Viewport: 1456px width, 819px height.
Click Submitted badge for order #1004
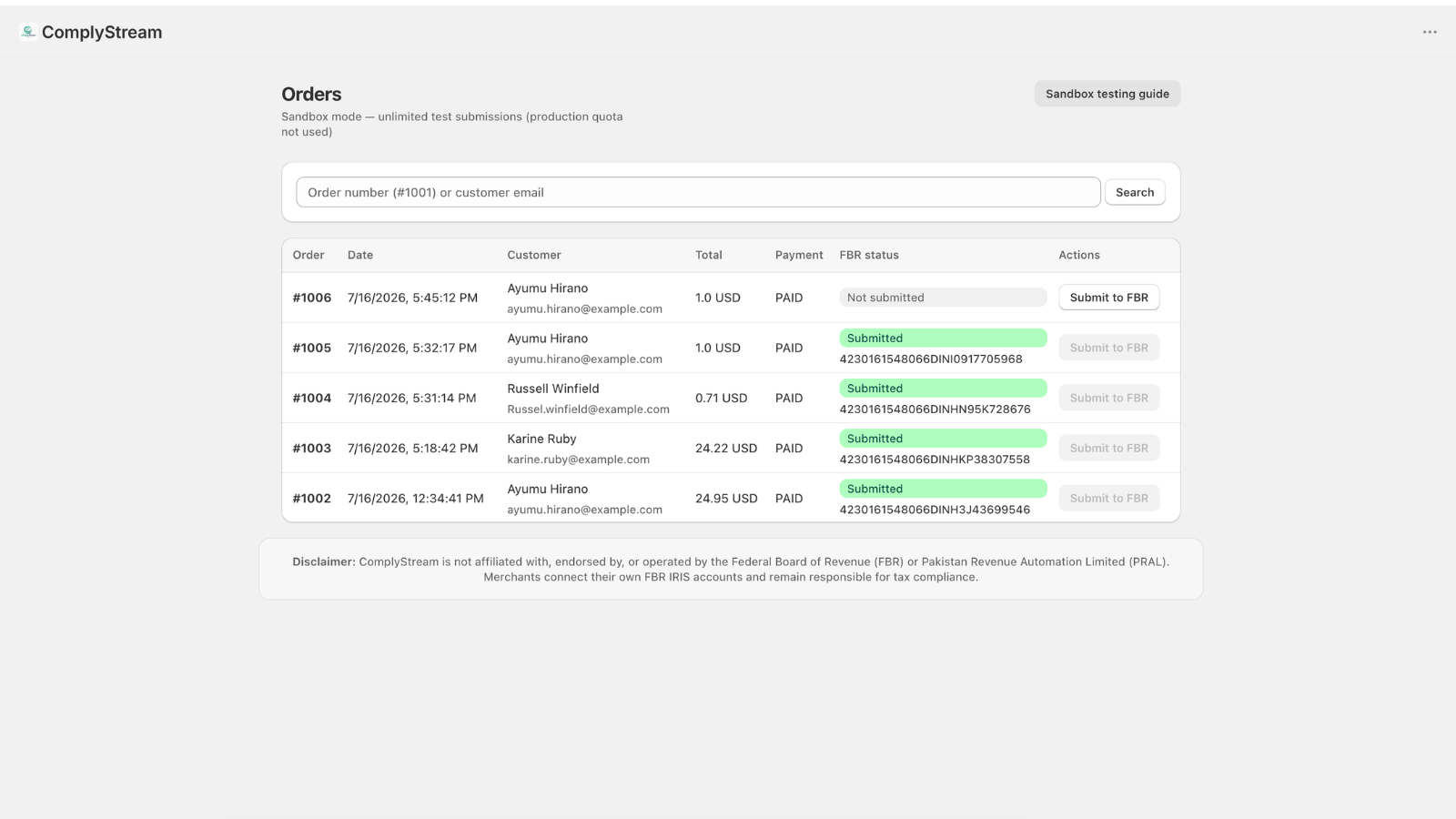tap(943, 389)
